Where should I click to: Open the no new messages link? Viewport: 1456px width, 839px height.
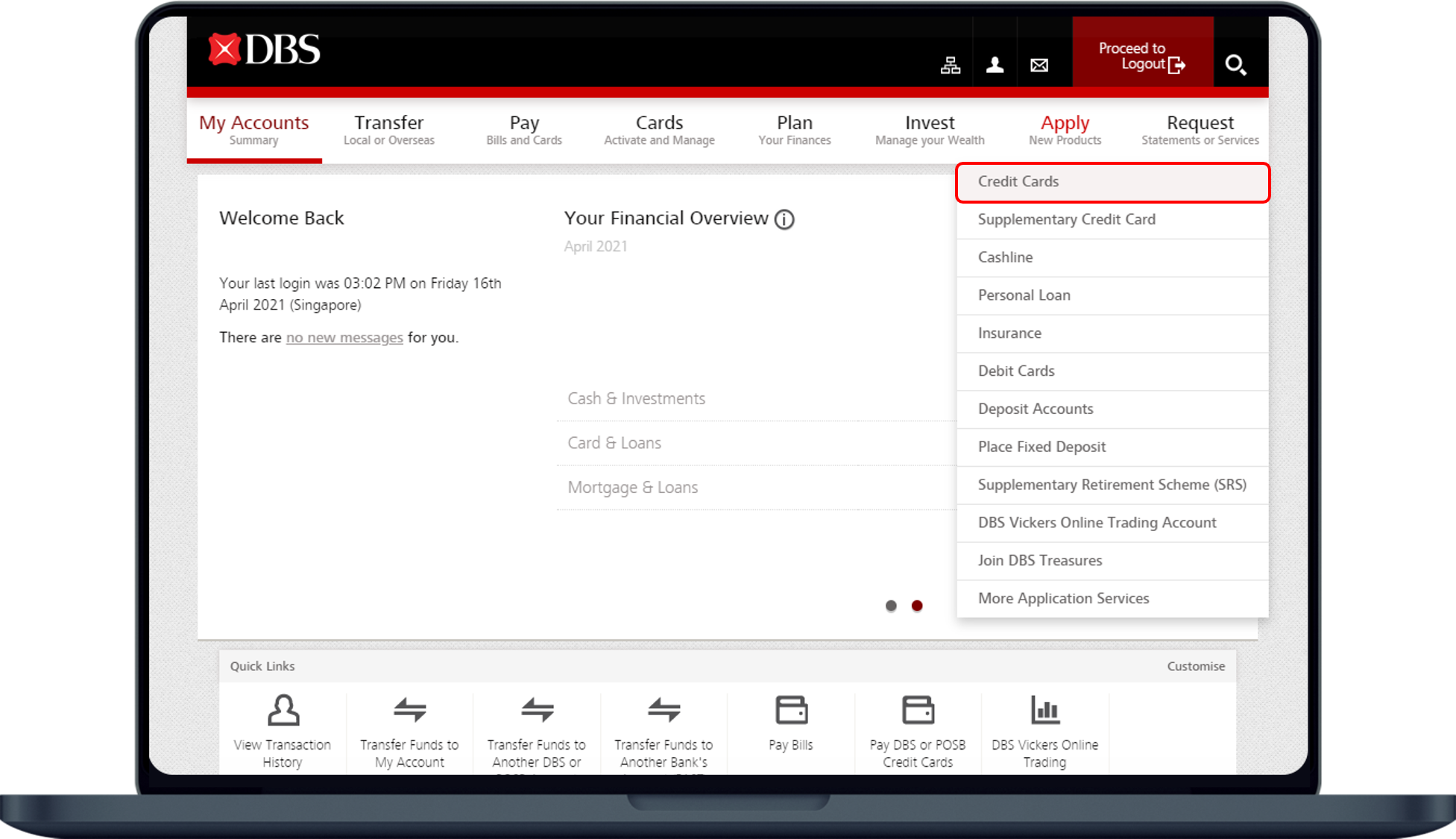[x=344, y=338]
